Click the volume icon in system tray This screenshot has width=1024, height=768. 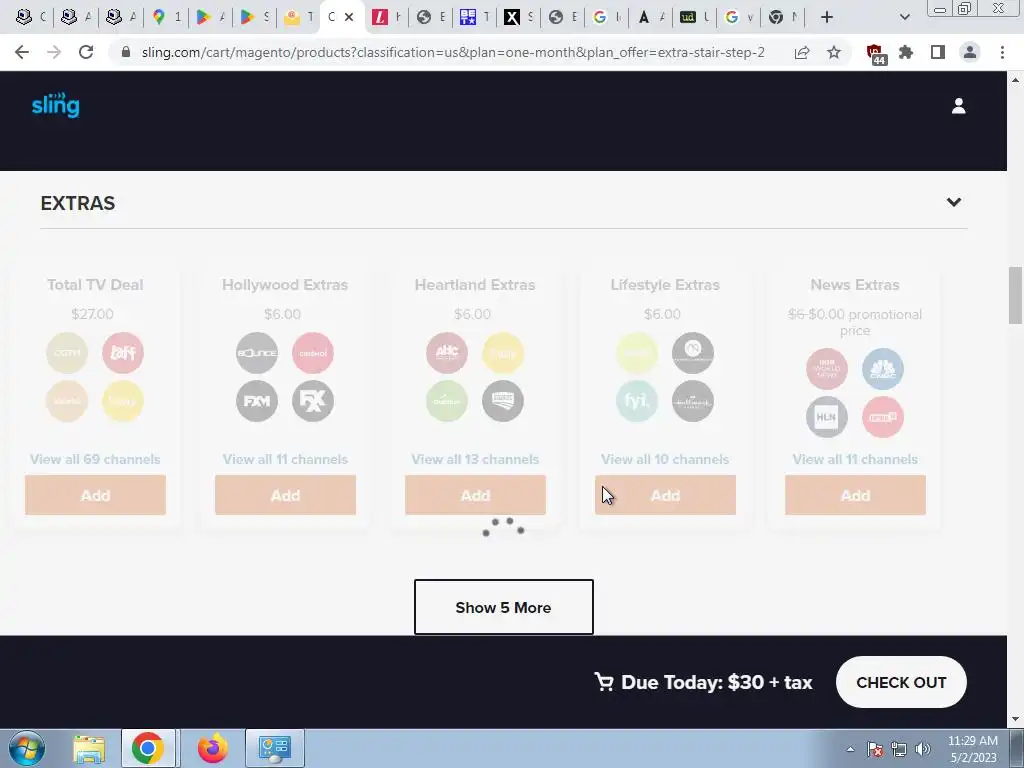click(x=922, y=749)
